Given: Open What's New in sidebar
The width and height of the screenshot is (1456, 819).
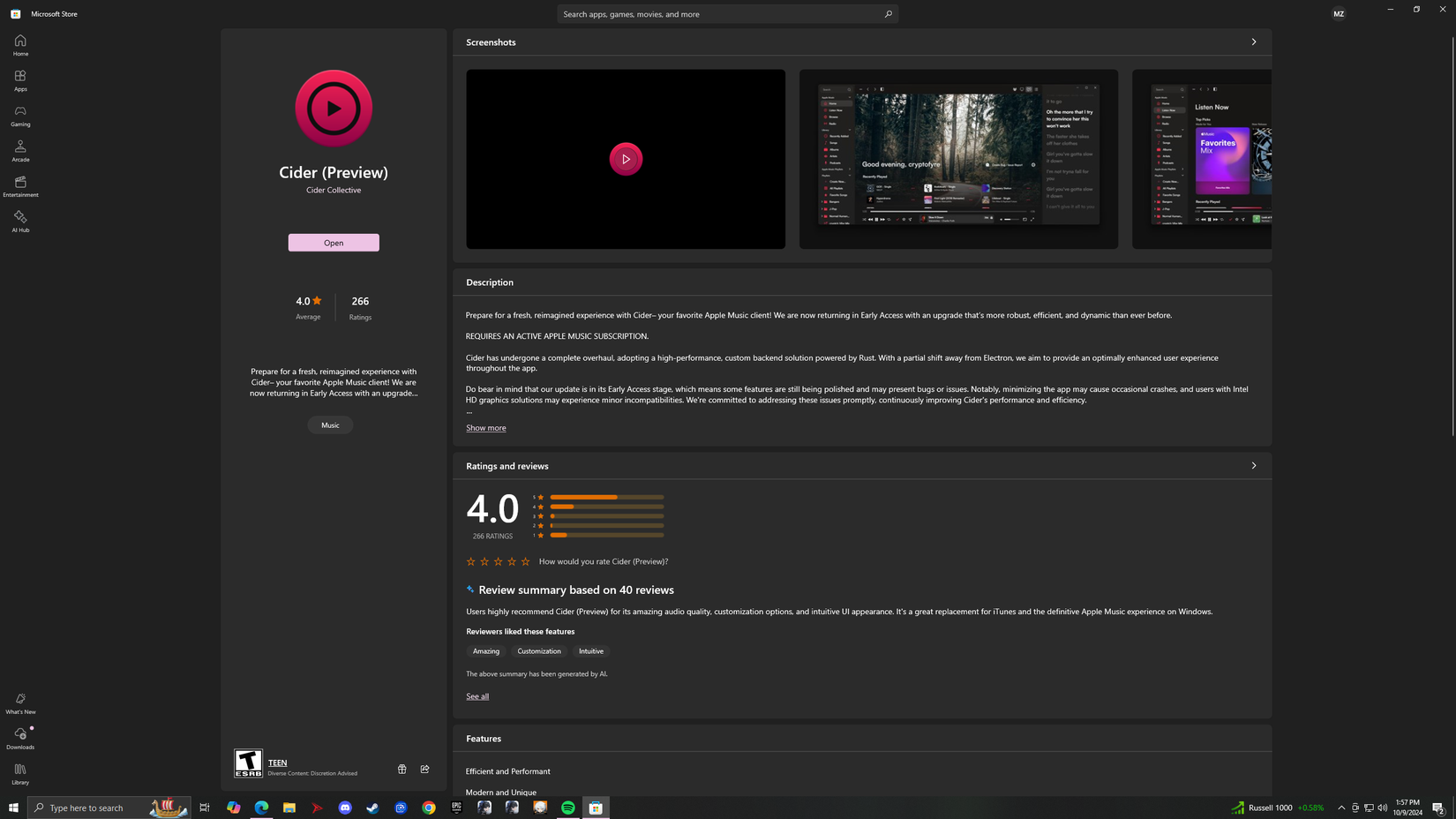Looking at the screenshot, I should [x=20, y=703].
